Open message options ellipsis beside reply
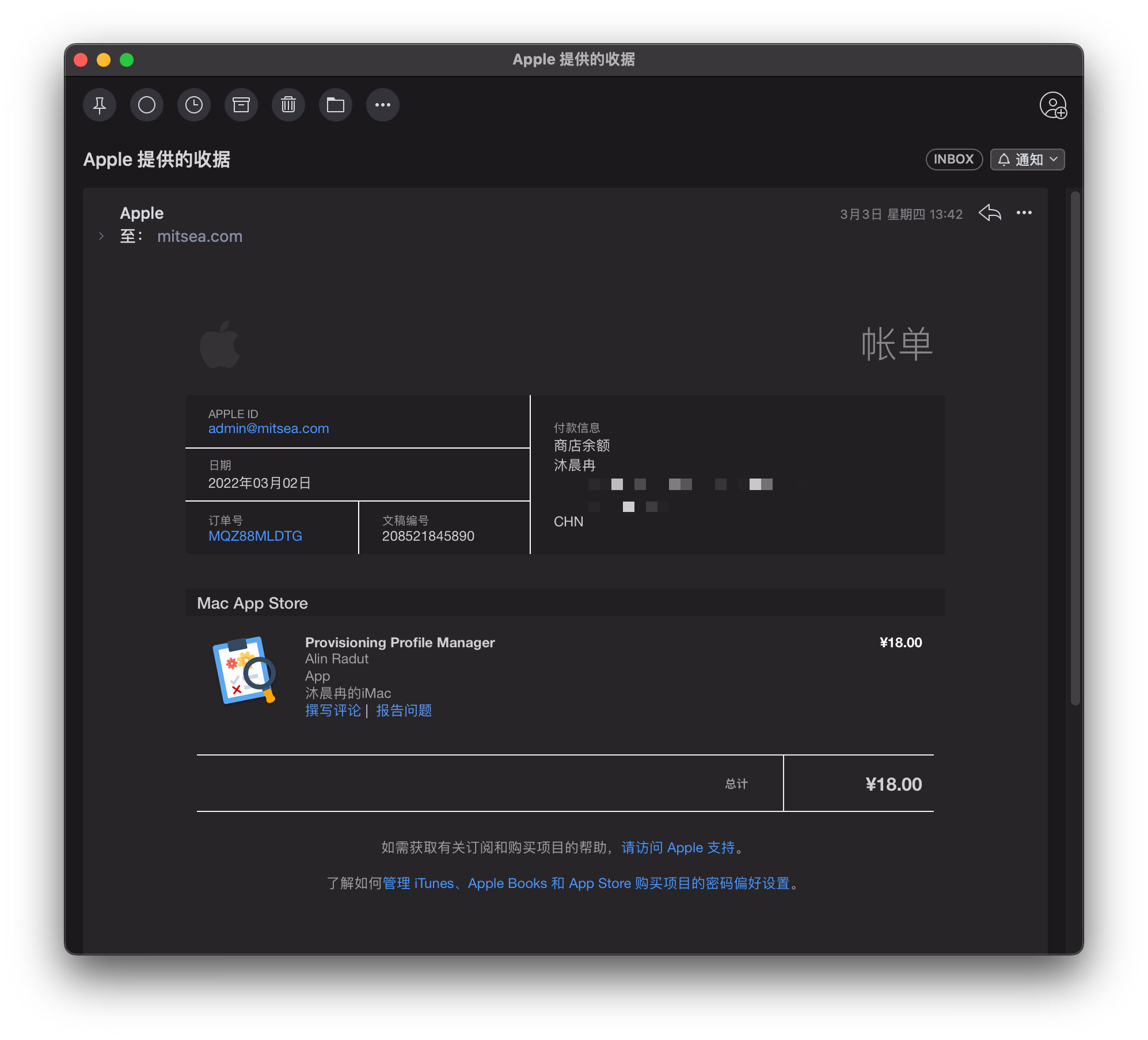This screenshot has width=1148, height=1040. click(x=1024, y=213)
